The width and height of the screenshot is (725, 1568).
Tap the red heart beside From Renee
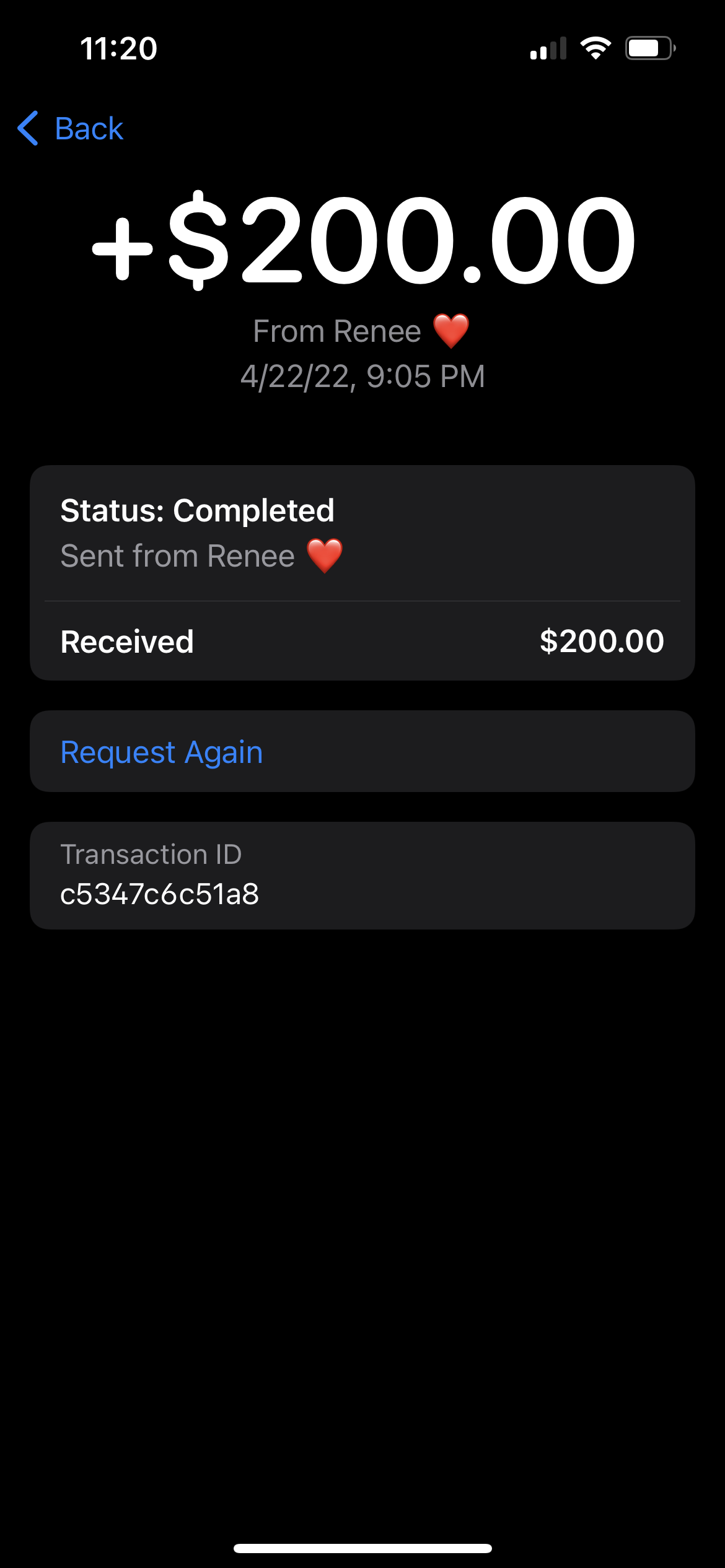[450, 331]
